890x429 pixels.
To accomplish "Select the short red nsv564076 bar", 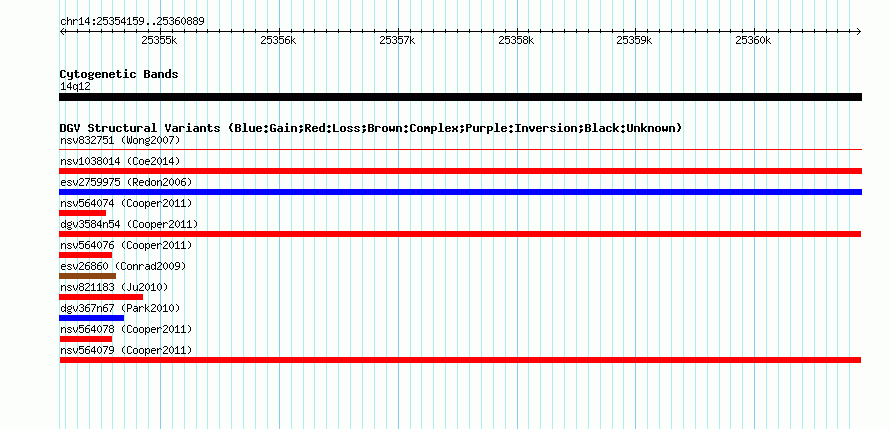I will pyautogui.click(x=86, y=255).
